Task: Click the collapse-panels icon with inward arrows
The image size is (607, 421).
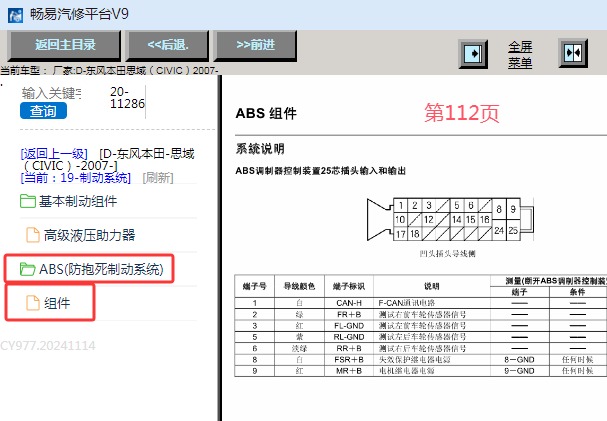Action: pos(573,53)
